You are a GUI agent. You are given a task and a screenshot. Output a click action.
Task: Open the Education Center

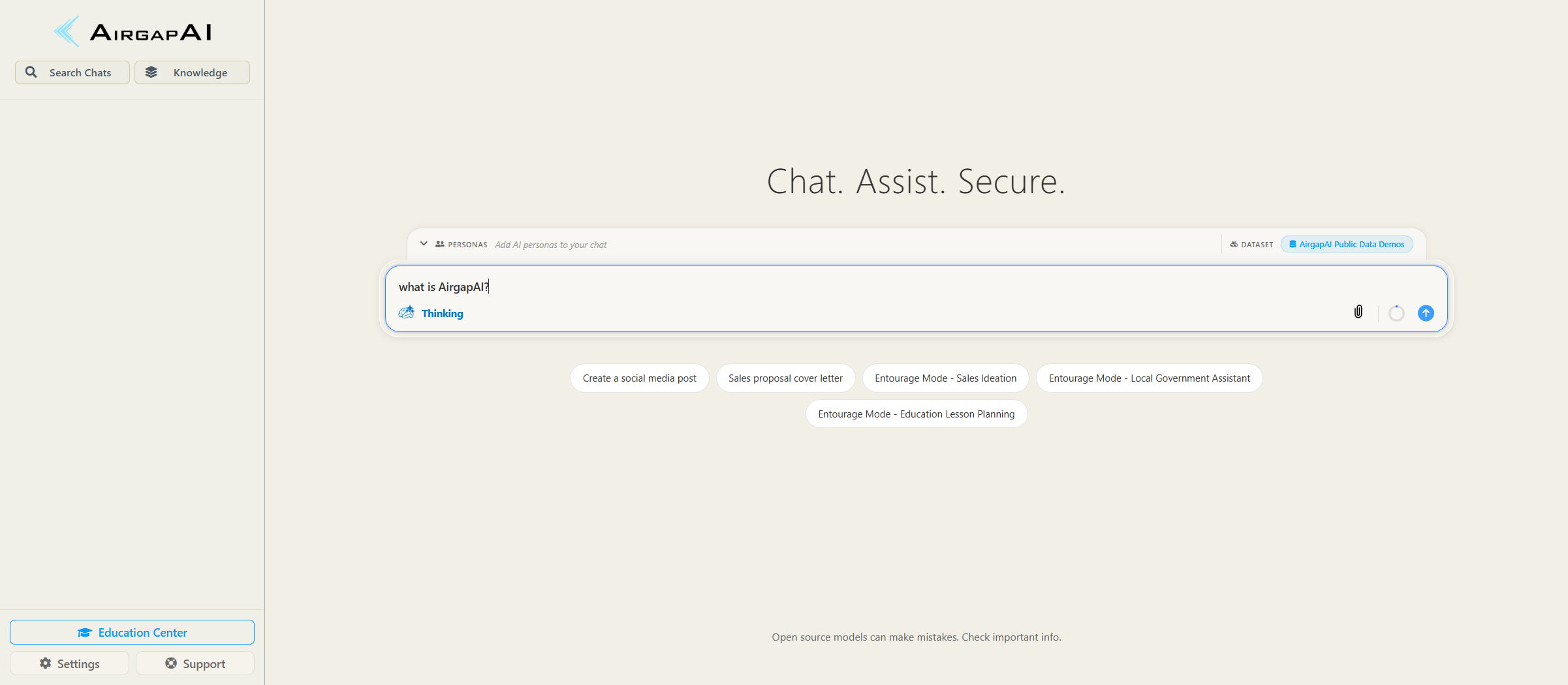pyautogui.click(x=132, y=632)
